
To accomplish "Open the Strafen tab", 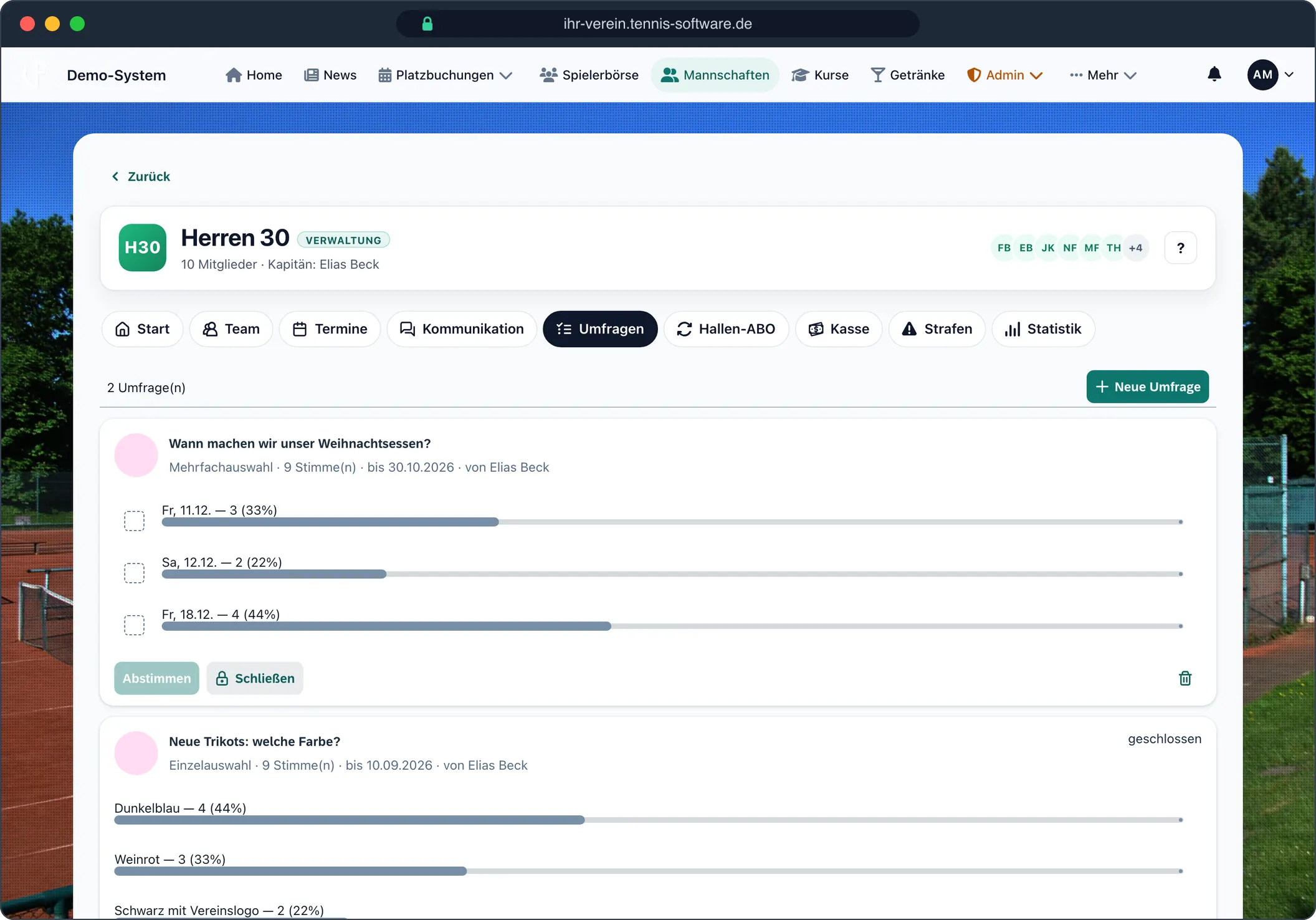I will click(x=937, y=328).
